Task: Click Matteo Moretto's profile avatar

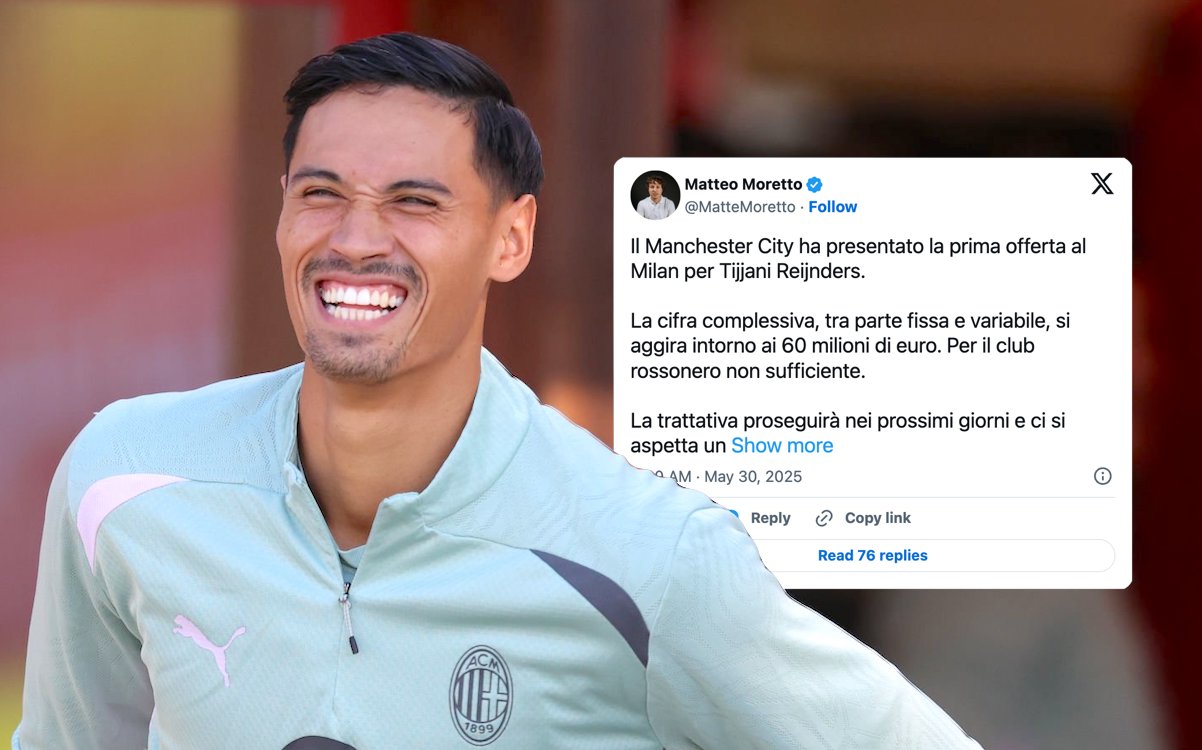Action: pyautogui.click(x=655, y=195)
